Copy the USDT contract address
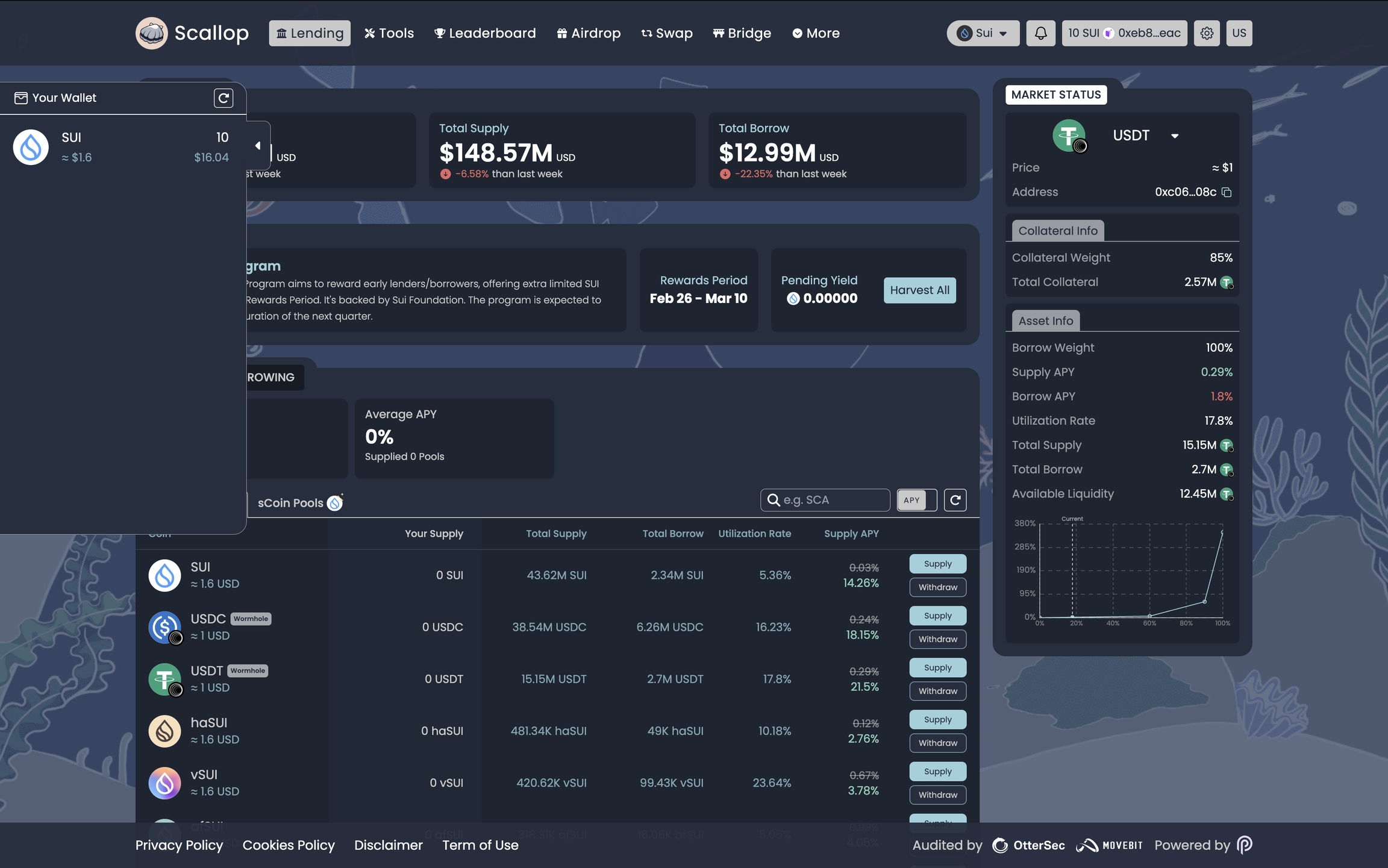The width and height of the screenshot is (1388, 868). 1227,192
